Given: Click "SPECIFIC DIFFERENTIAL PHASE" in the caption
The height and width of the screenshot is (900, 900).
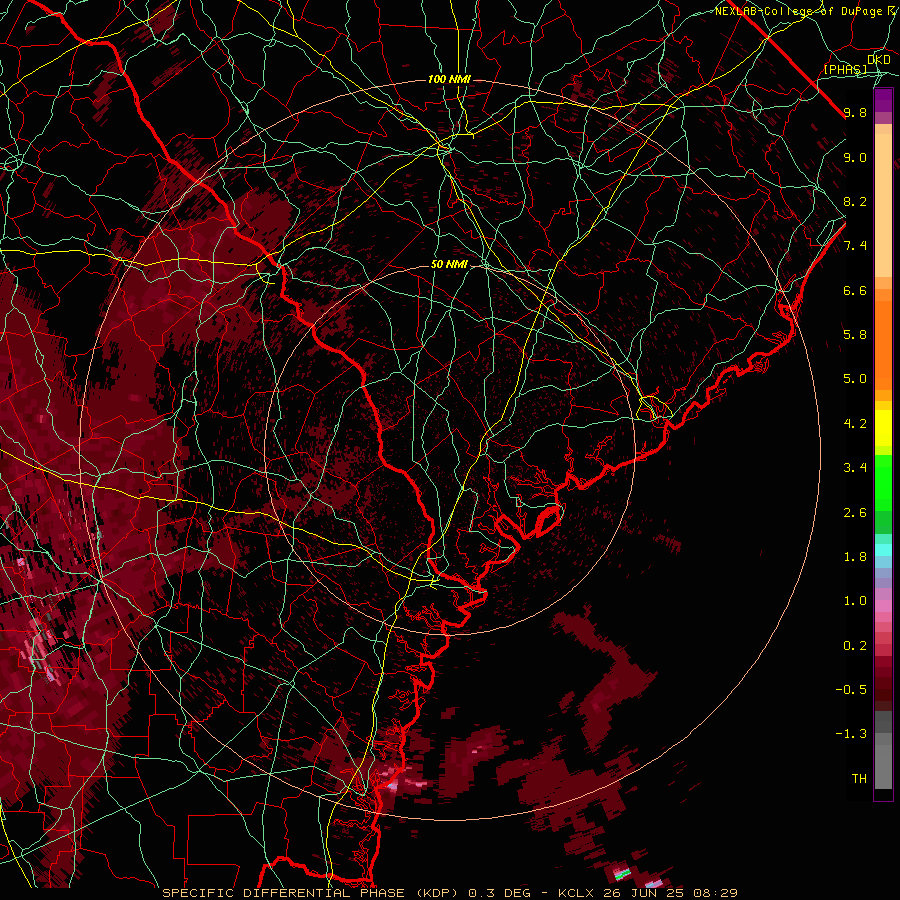Looking at the screenshot, I should (x=285, y=893).
